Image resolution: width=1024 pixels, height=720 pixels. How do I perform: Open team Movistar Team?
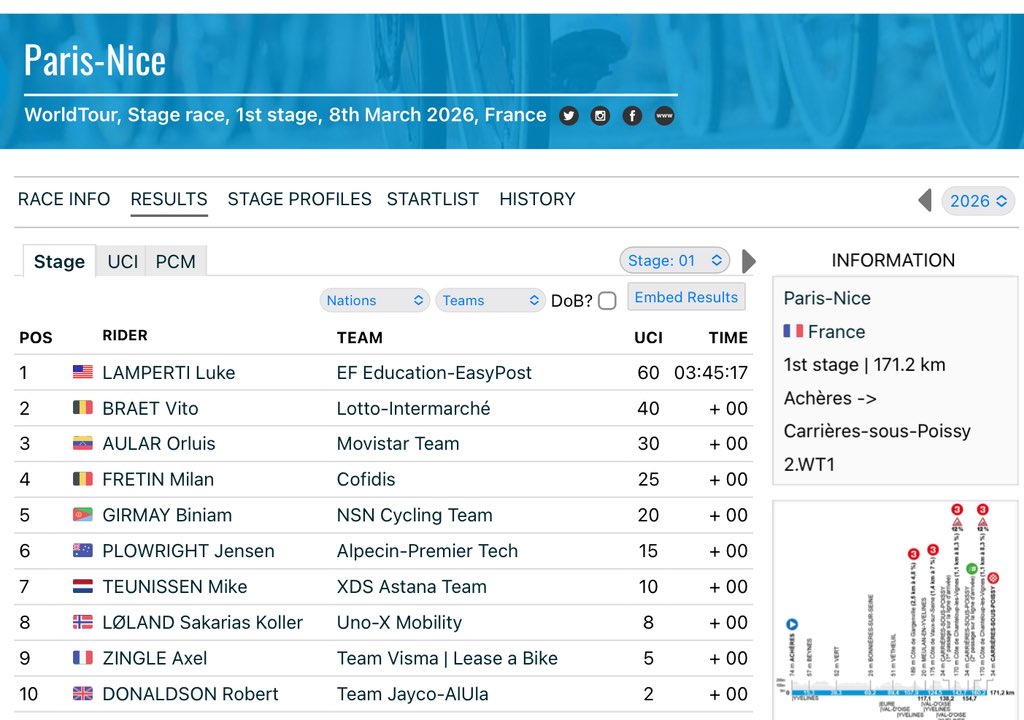398,444
